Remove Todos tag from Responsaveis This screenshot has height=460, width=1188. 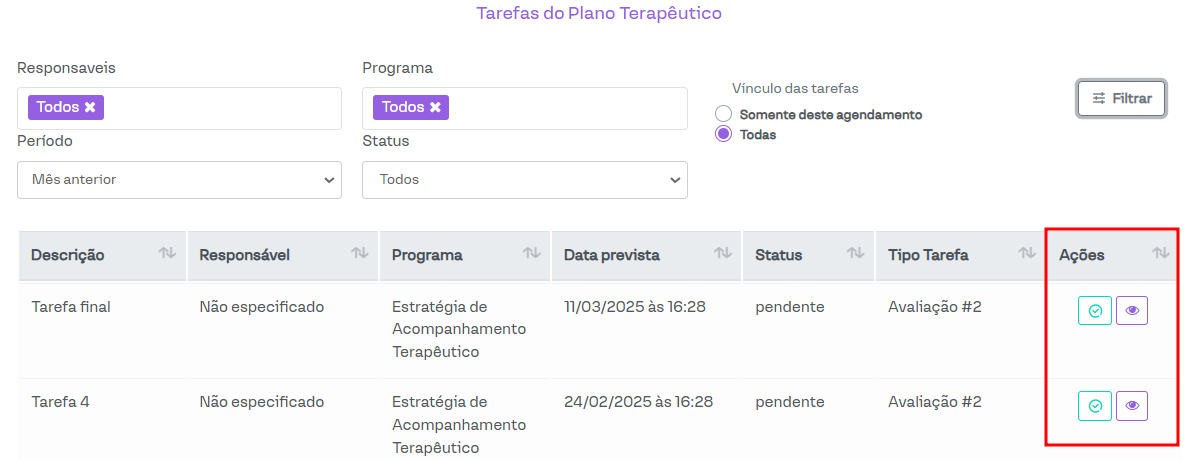pos(90,107)
